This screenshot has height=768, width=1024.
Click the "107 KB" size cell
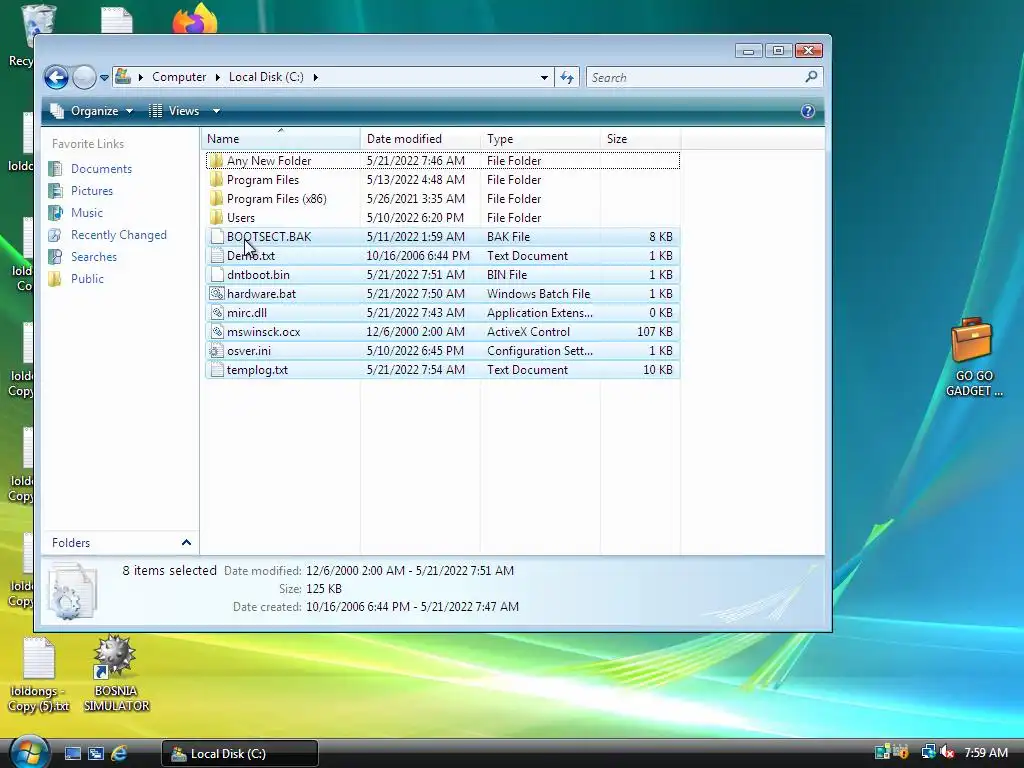coord(654,332)
